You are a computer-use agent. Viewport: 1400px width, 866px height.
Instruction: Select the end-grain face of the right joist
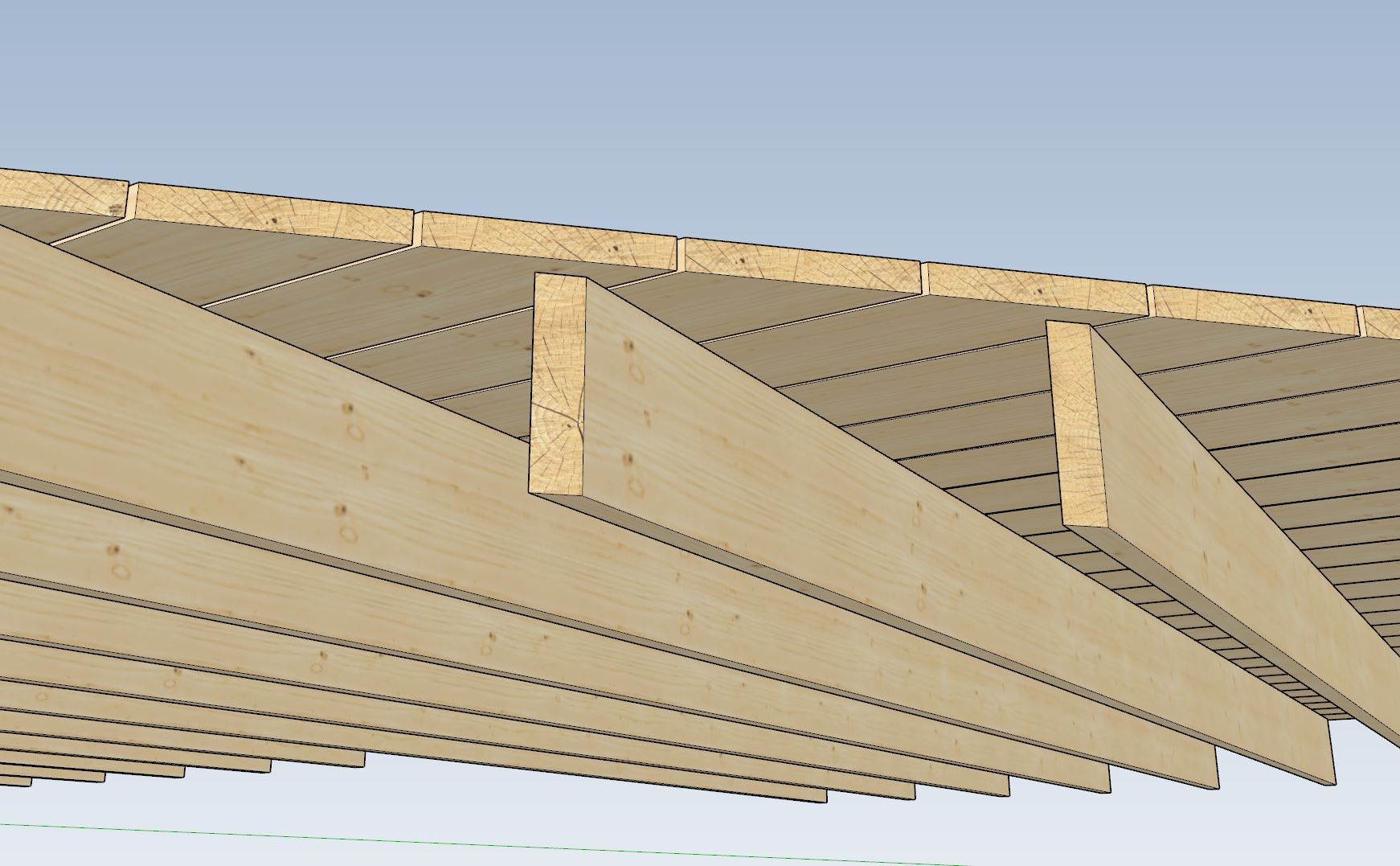1078,423
